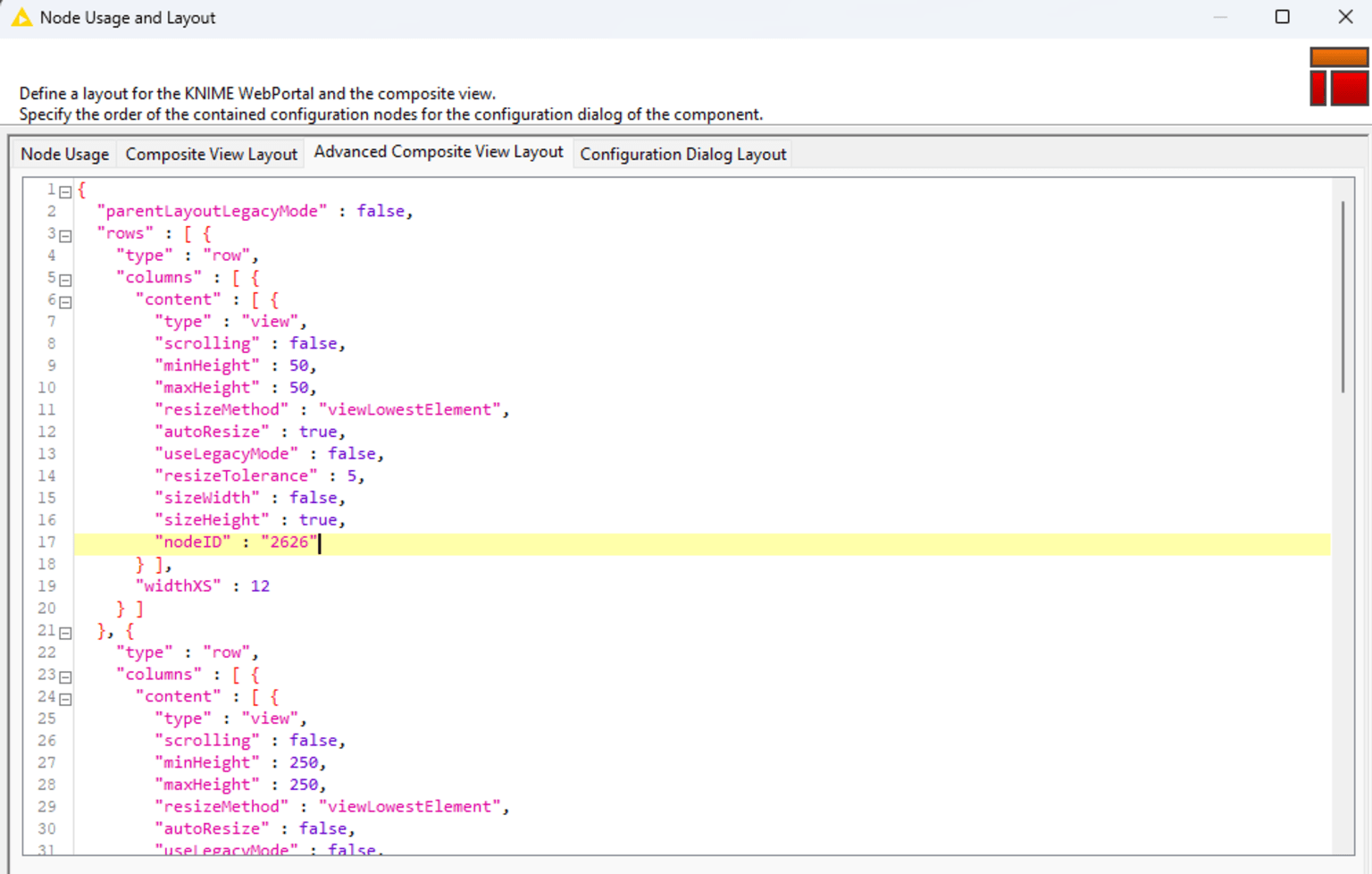The image size is (1372, 874).
Task: Collapse the fold marker on line 1
Action: point(65,190)
